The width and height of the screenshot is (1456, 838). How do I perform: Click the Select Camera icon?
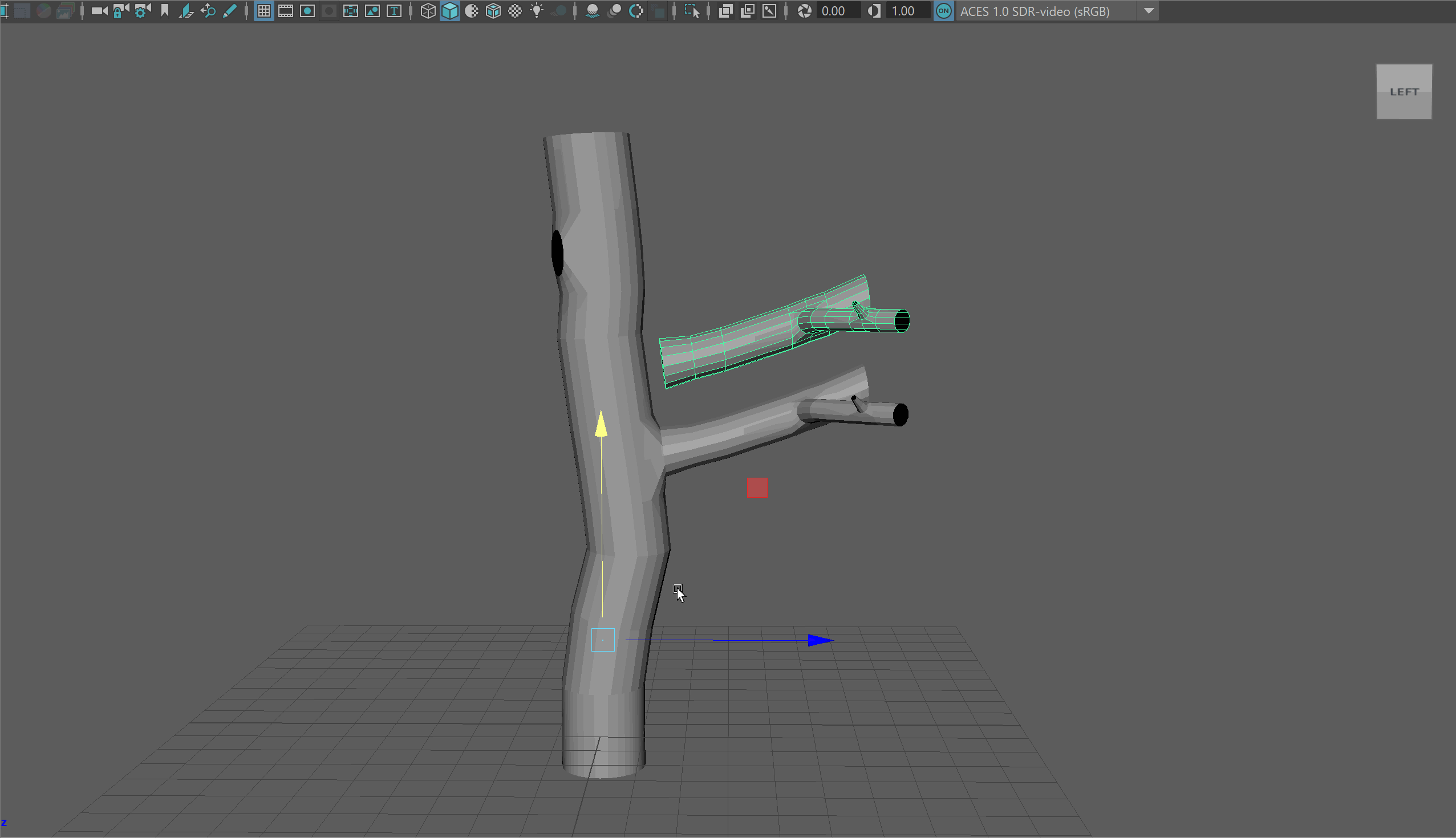99,11
